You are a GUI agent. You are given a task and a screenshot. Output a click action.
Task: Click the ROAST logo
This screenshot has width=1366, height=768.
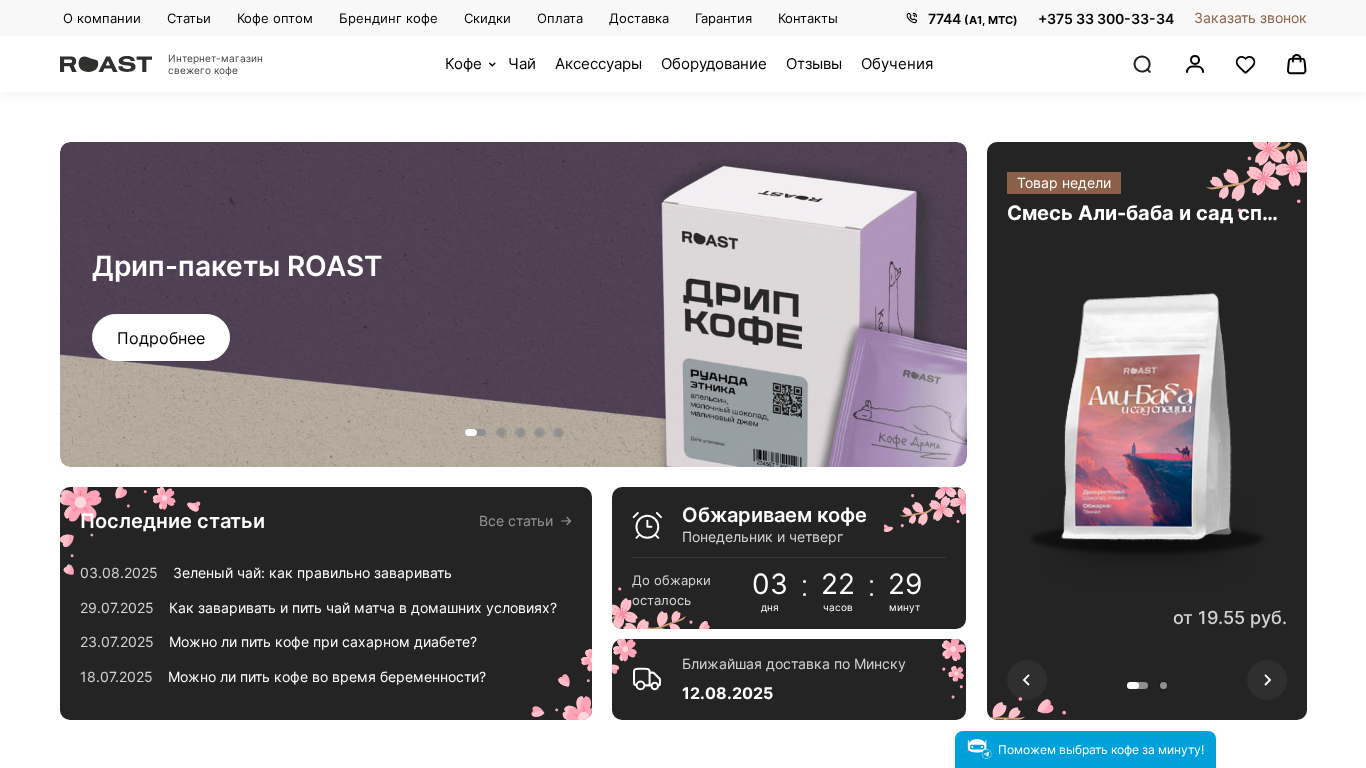tap(106, 64)
